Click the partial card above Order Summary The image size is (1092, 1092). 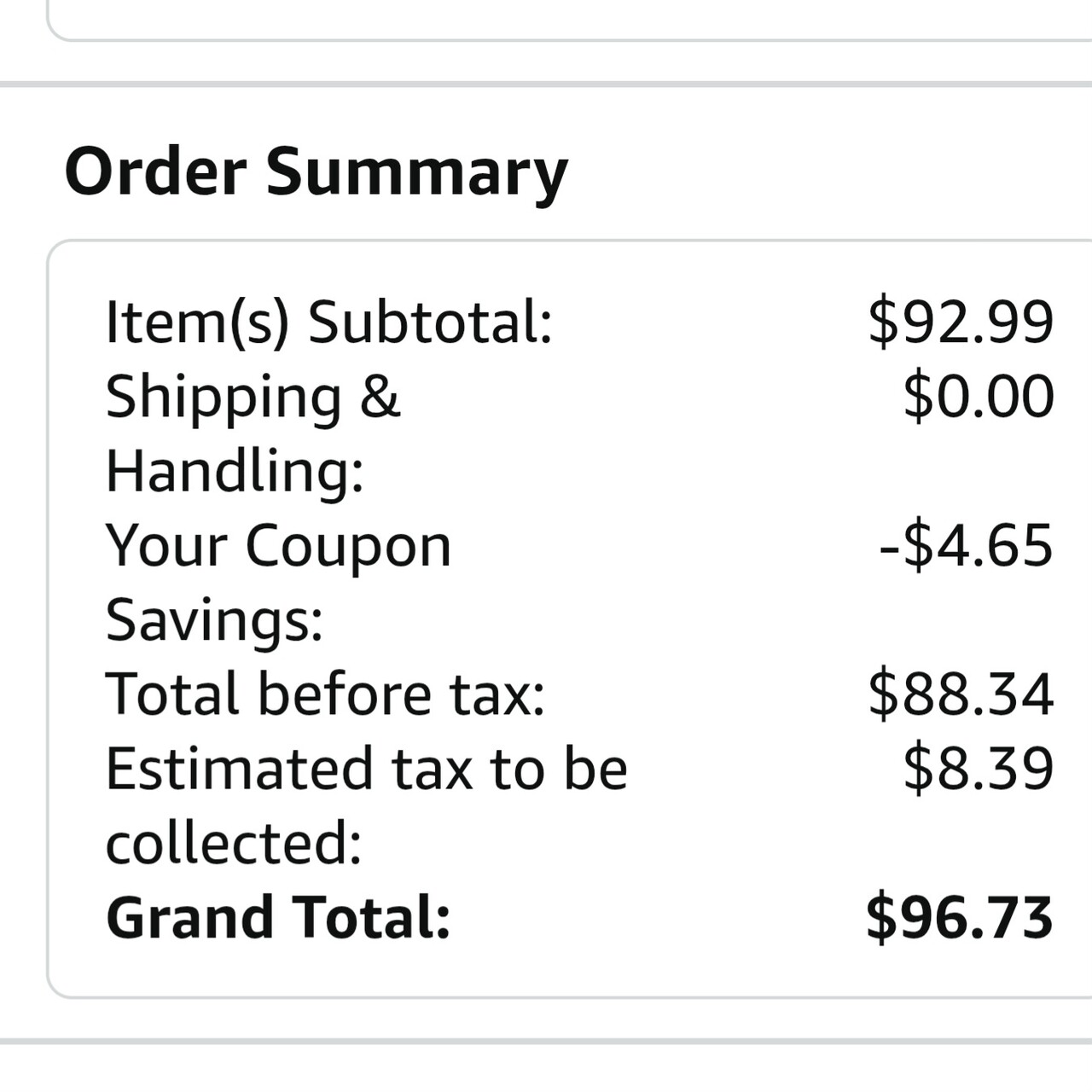point(563,19)
